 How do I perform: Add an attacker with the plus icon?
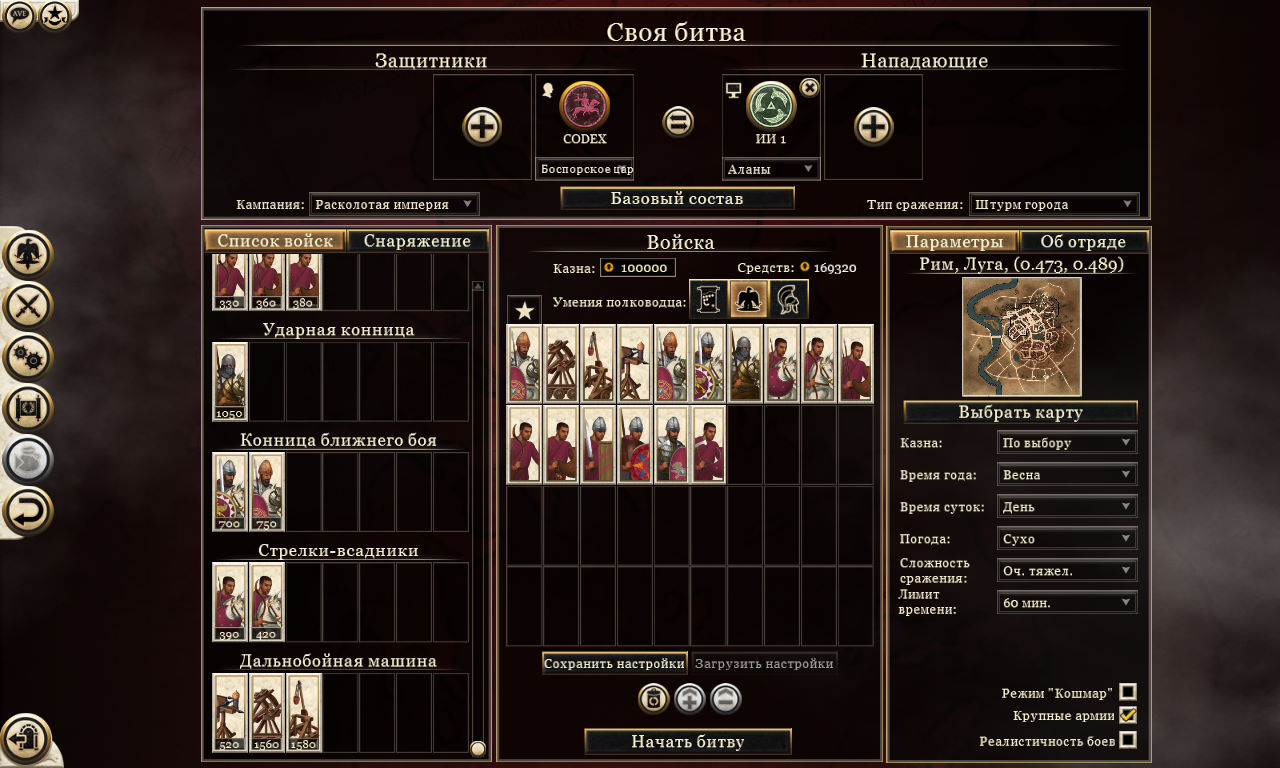[x=873, y=127]
